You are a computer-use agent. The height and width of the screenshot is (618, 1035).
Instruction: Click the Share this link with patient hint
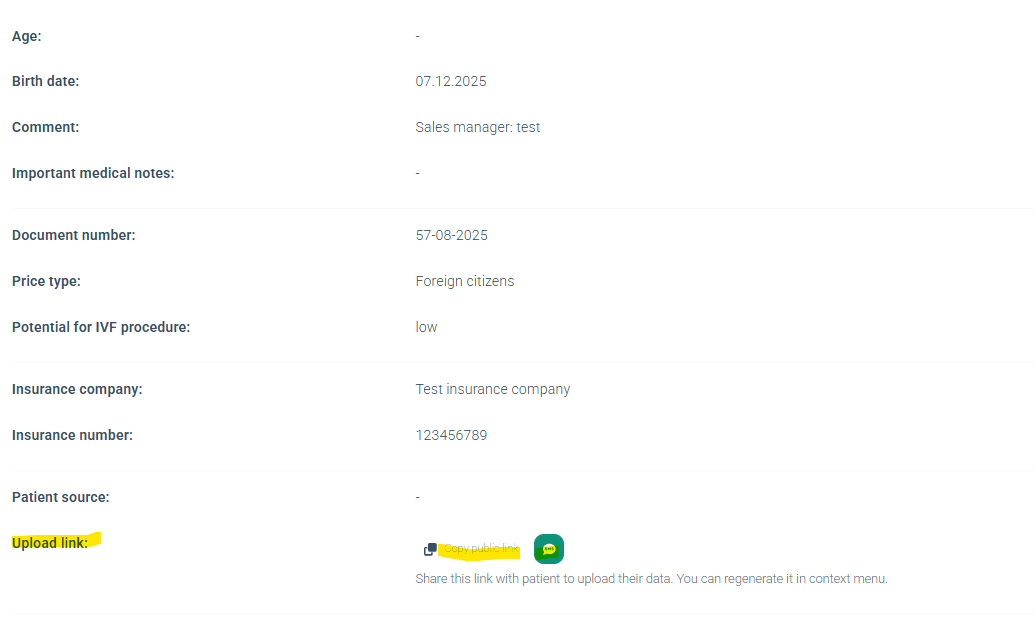pos(651,578)
